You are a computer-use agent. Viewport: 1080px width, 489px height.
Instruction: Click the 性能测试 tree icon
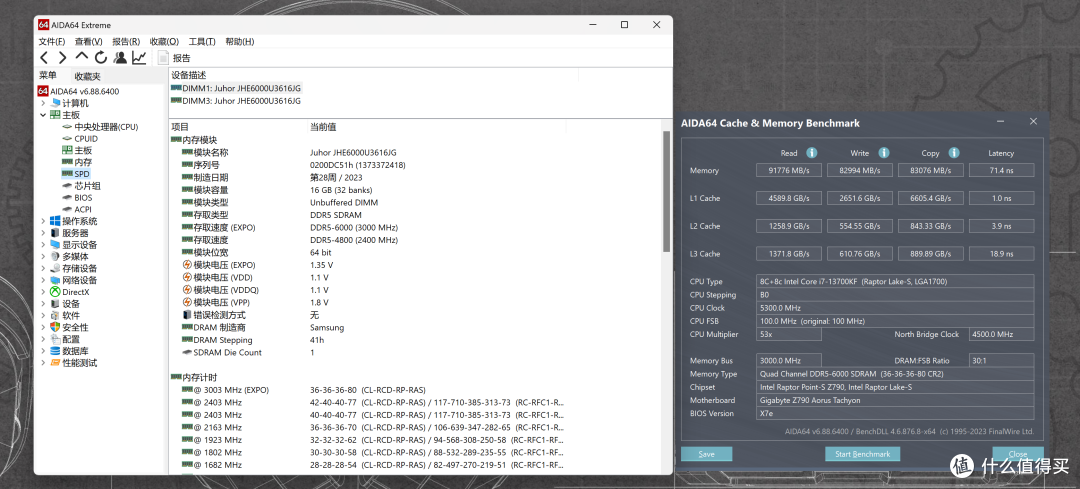coord(55,363)
